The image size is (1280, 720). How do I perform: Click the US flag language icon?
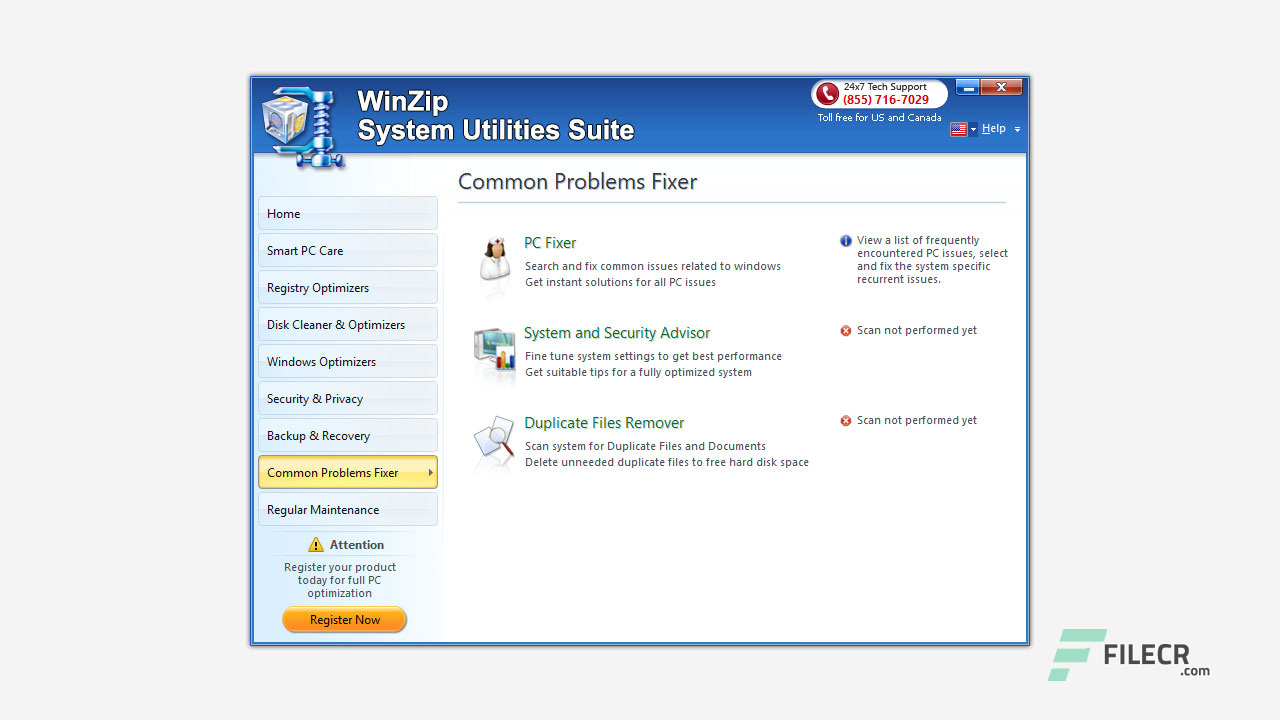click(x=959, y=129)
